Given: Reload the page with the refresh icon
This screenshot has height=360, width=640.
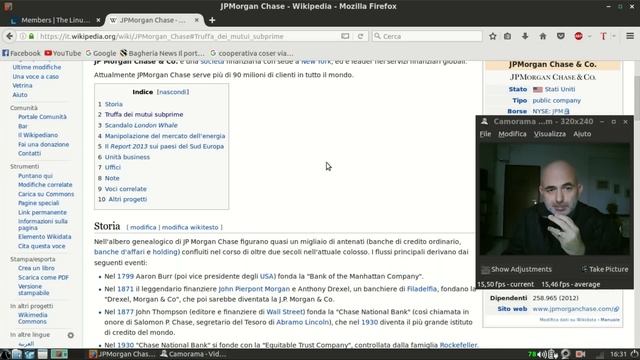Looking at the screenshot, I should (360, 36).
